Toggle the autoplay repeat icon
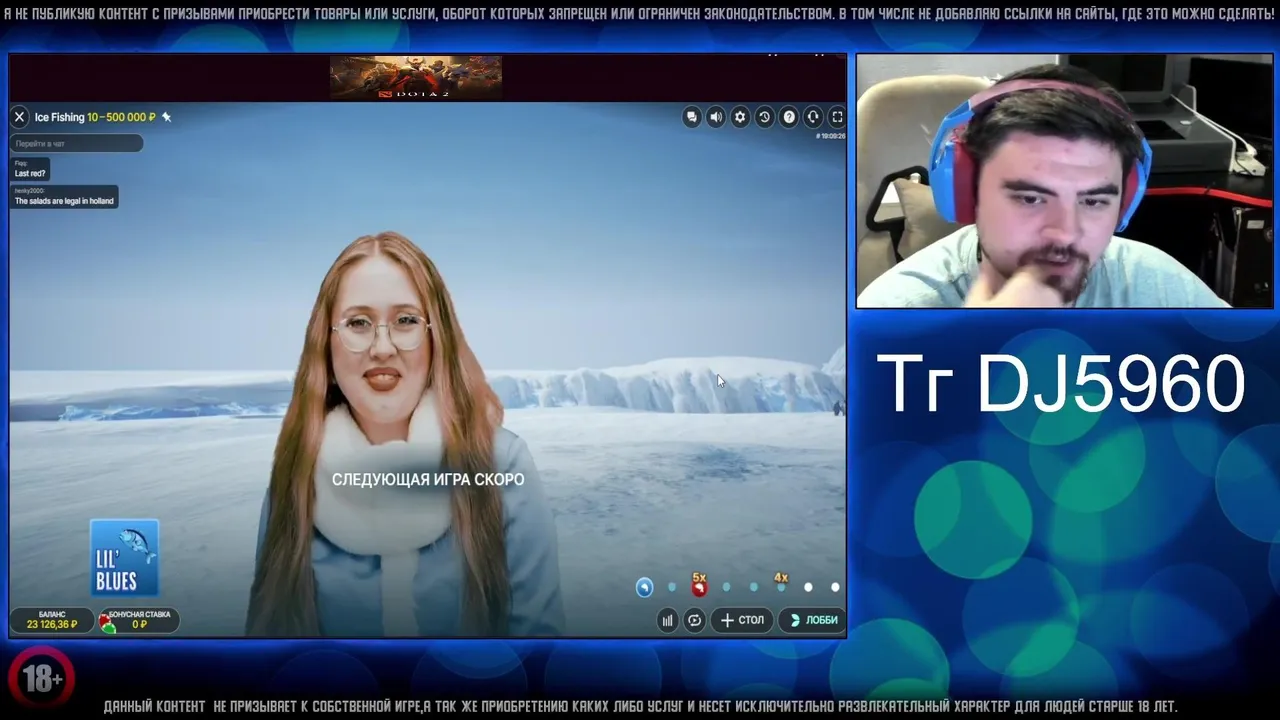Viewport: 1280px width, 720px height. [x=694, y=620]
